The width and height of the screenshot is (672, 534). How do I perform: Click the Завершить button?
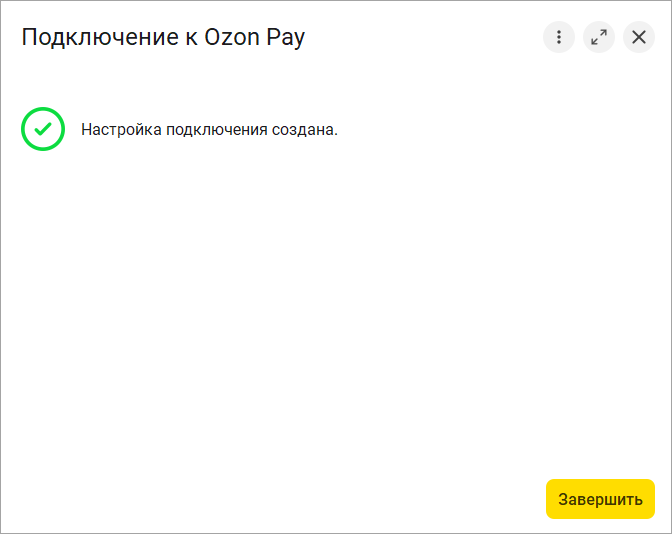600,499
